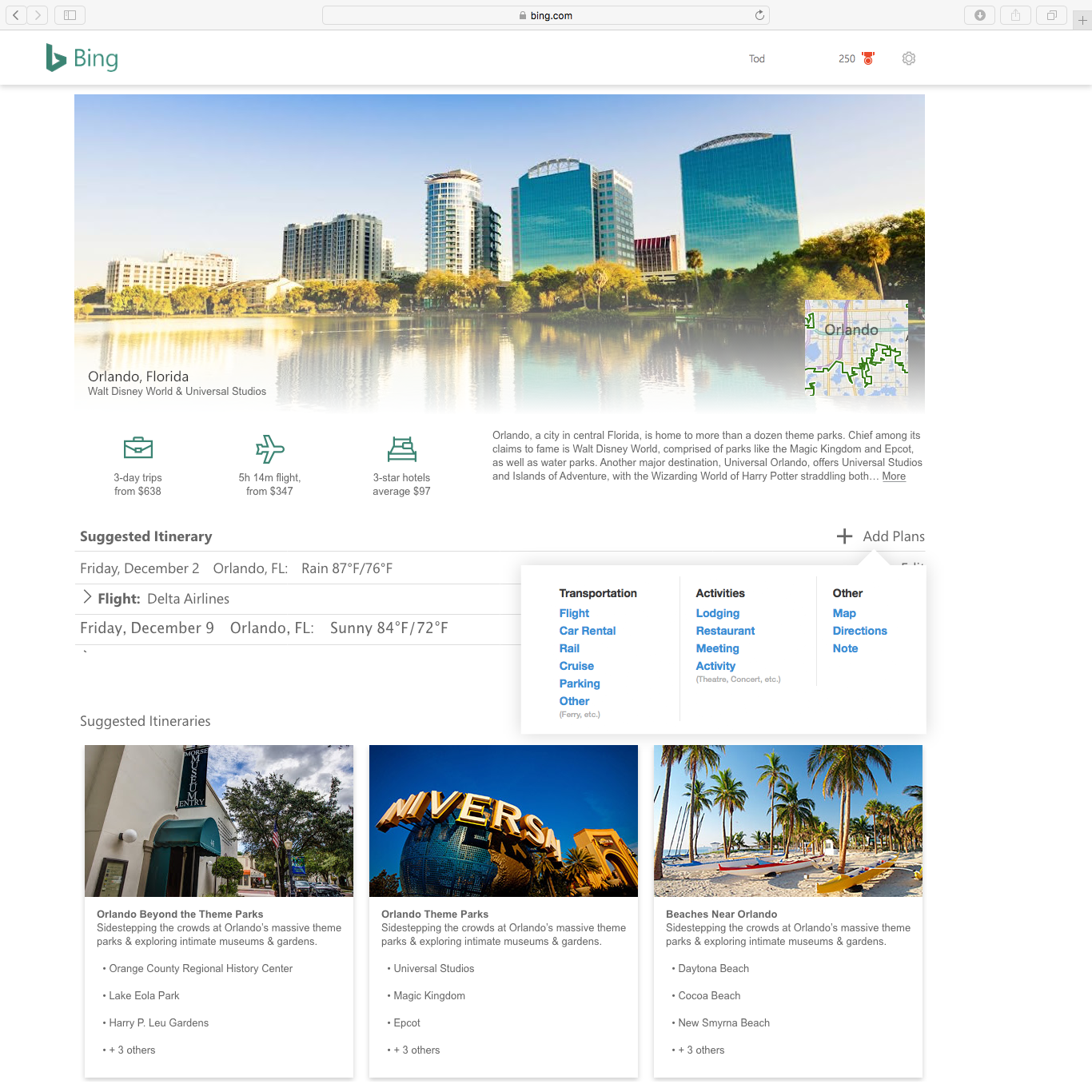
Task: Select Lake Eola Park item
Action: point(144,995)
